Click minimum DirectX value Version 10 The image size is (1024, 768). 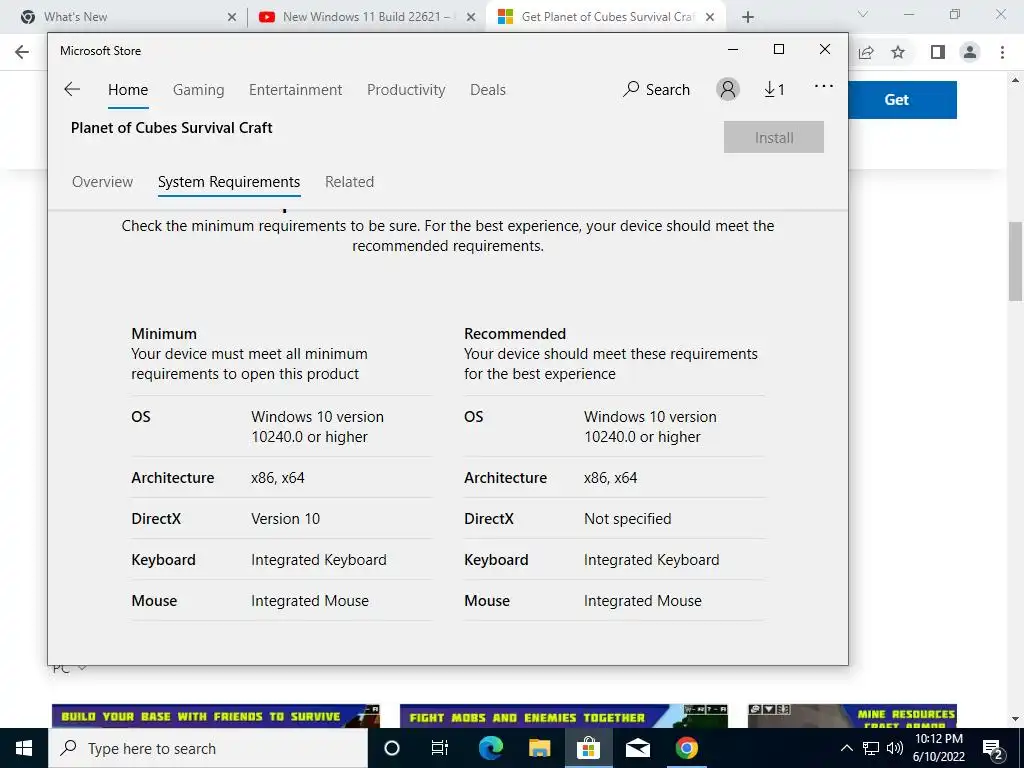coord(285,519)
